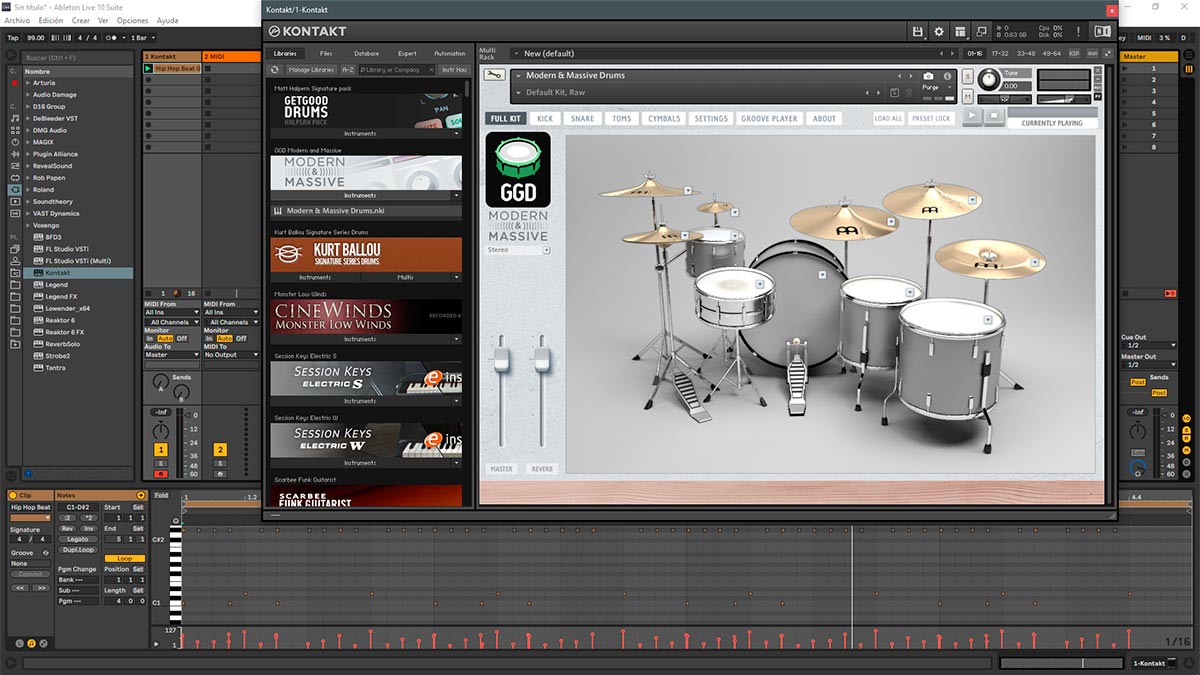Click the Tap tempo button
This screenshot has height=675, width=1200.
13,38
